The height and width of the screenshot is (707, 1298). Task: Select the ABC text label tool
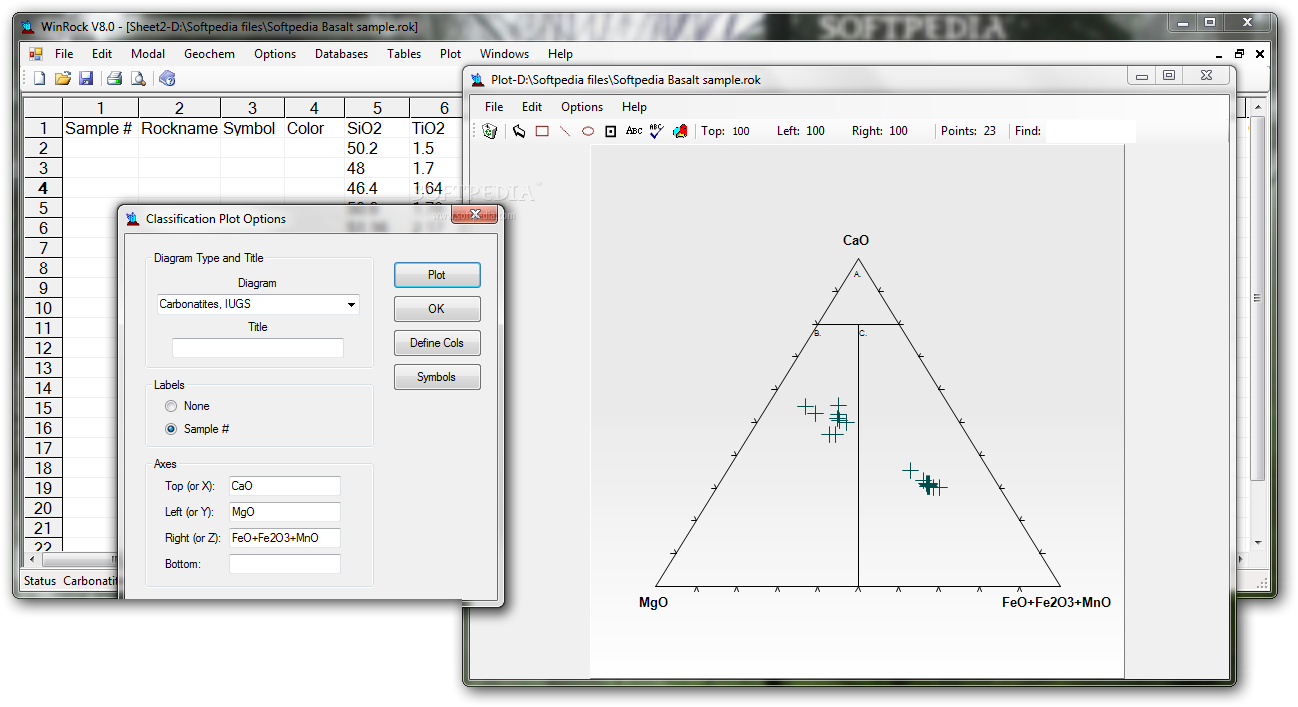(634, 131)
